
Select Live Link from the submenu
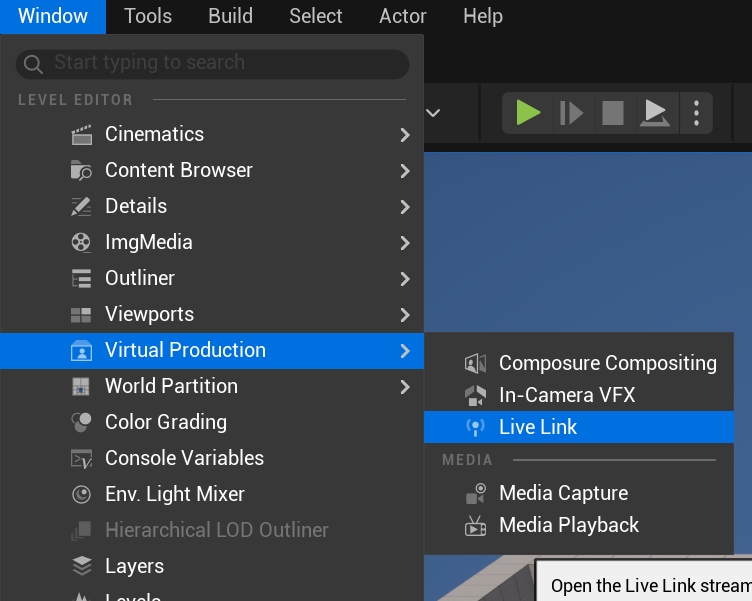538,427
